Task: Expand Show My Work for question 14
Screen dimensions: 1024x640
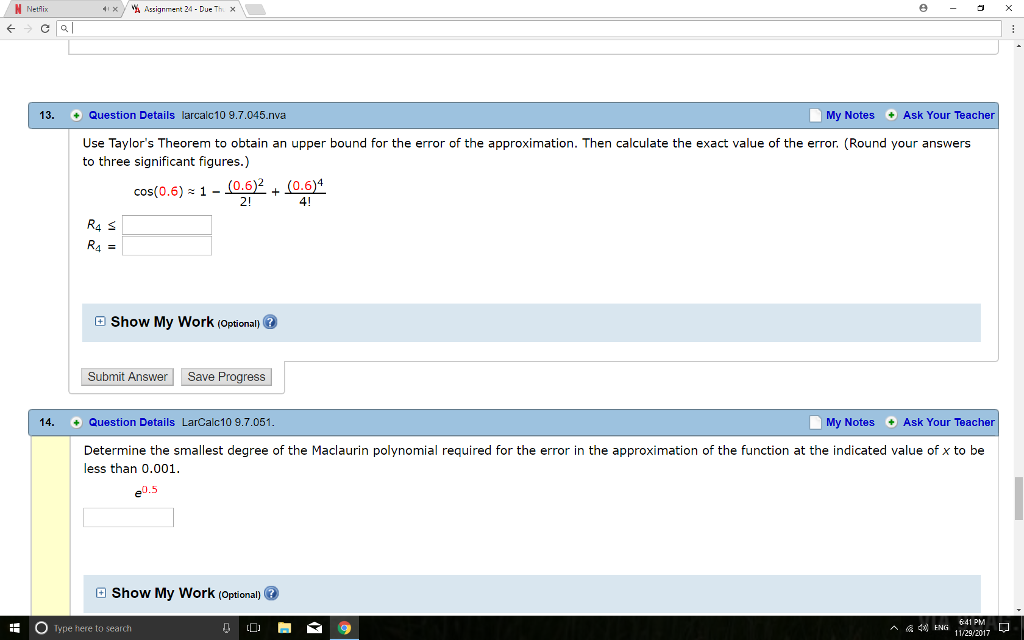Action: coord(99,593)
